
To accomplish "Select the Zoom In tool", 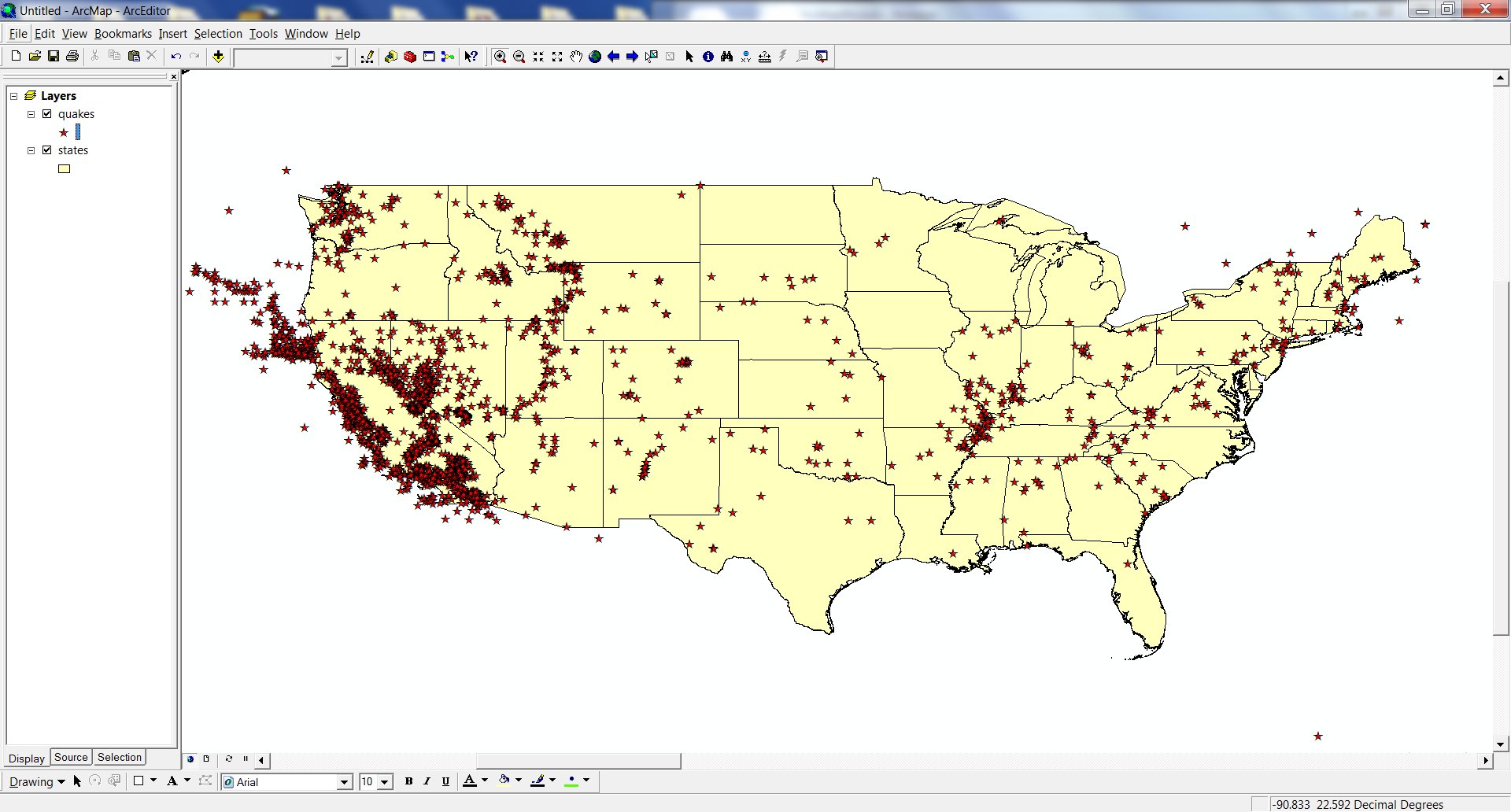I will pos(500,57).
